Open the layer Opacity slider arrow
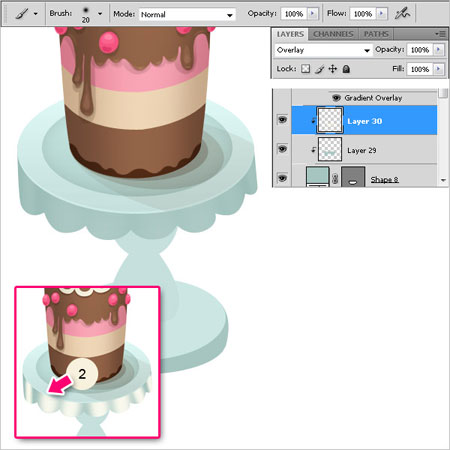 (x=438, y=50)
